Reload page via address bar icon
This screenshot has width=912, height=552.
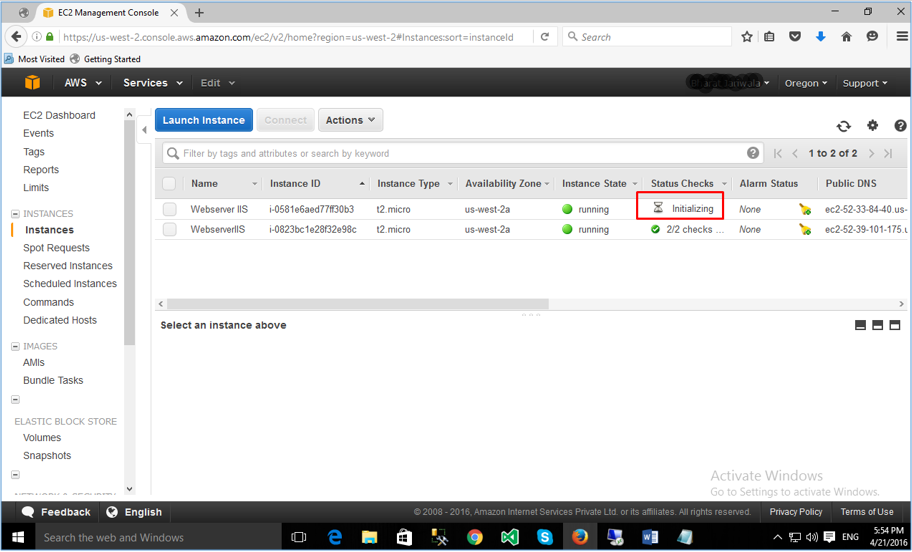pyautogui.click(x=544, y=37)
